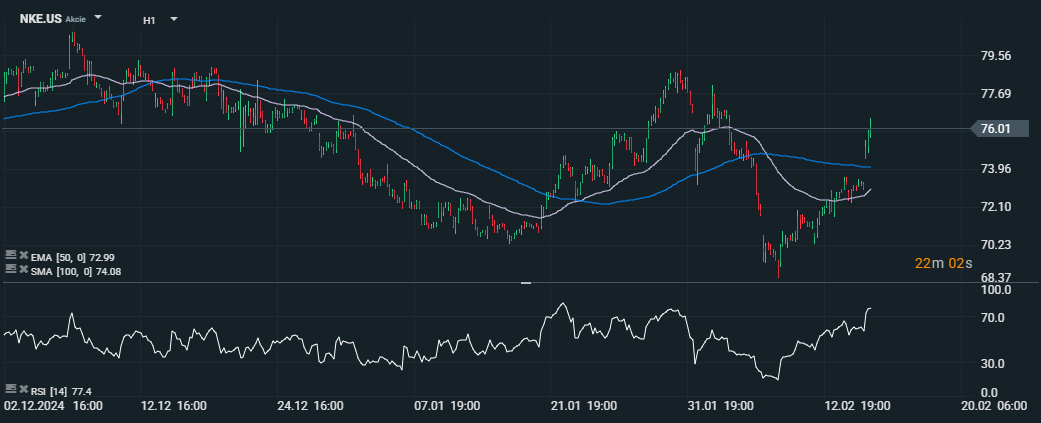The height and width of the screenshot is (423, 1041).
Task: Click the 77.69 price axis label
Action: [x=996, y=94]
